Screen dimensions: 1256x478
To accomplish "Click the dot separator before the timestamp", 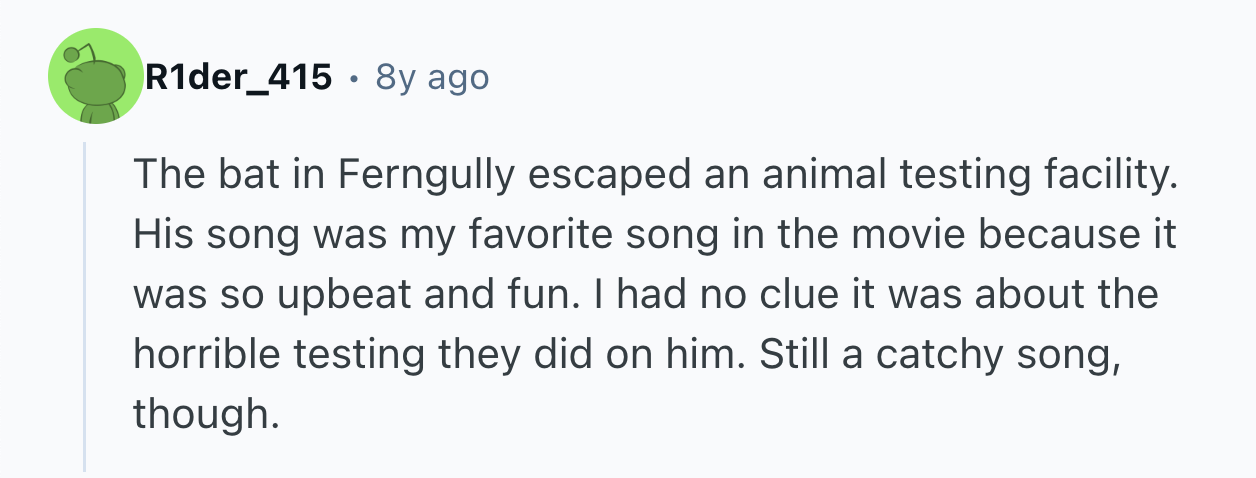I will [353, 77].
